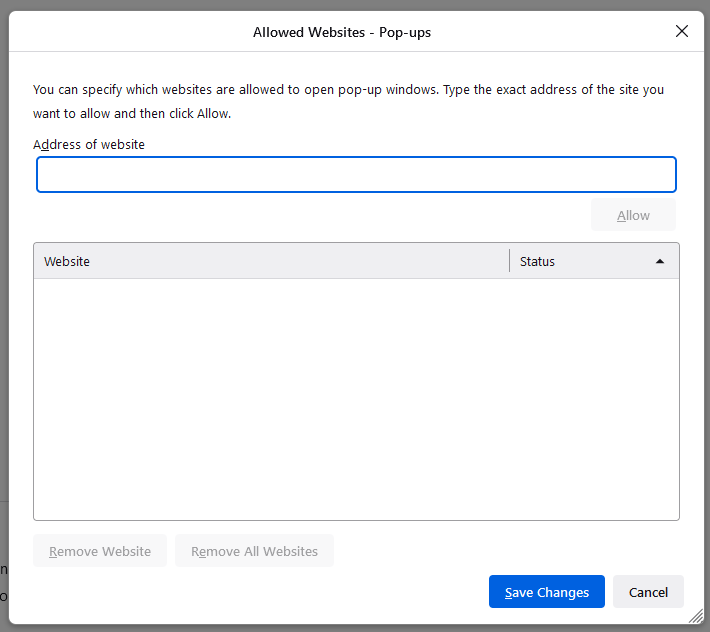Close the Allowed Websites dialog with X

(682, 31)
